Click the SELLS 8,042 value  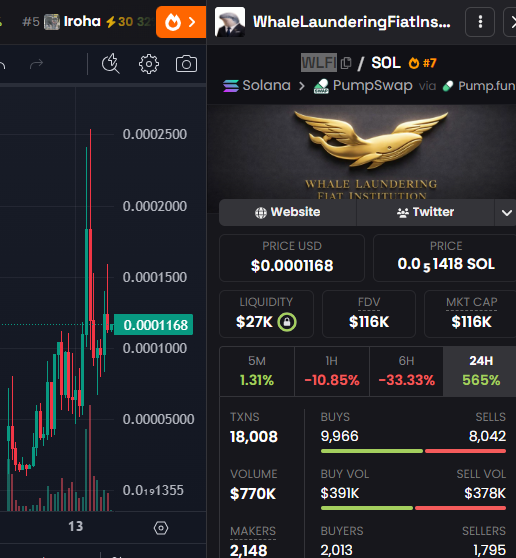point(487,436)
